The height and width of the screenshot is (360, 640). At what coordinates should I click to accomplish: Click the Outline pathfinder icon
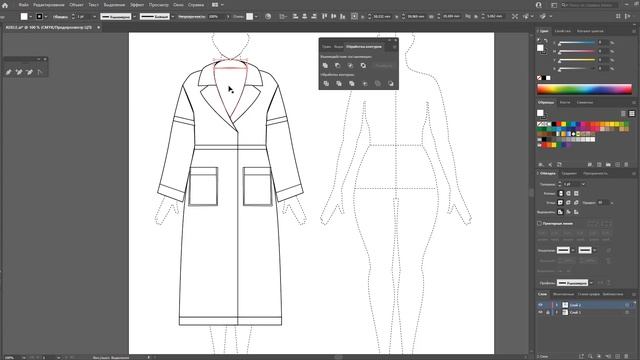(x=378, y=83)
